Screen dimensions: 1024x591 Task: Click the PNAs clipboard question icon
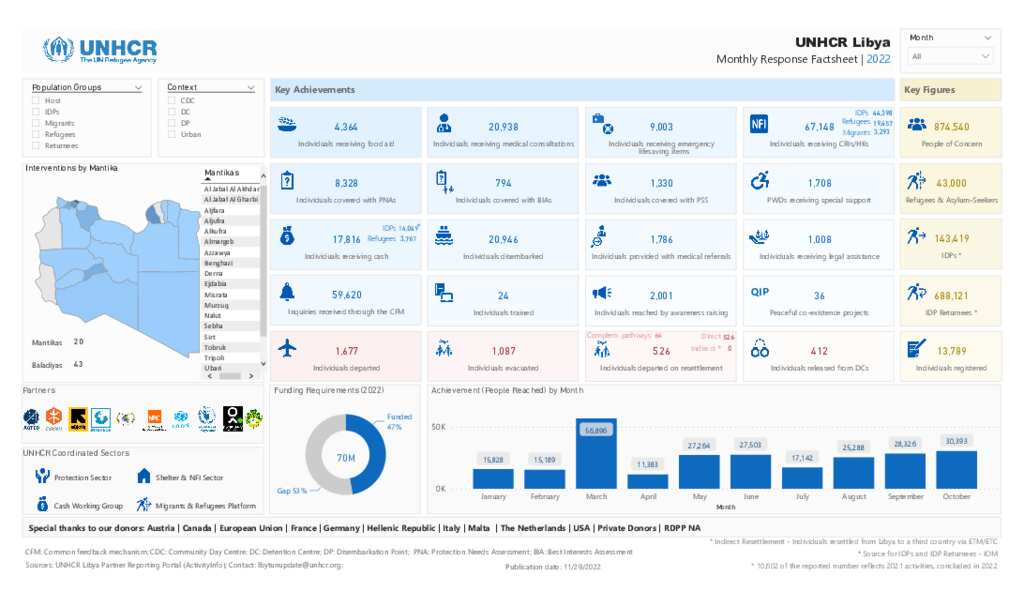point(287,180)
